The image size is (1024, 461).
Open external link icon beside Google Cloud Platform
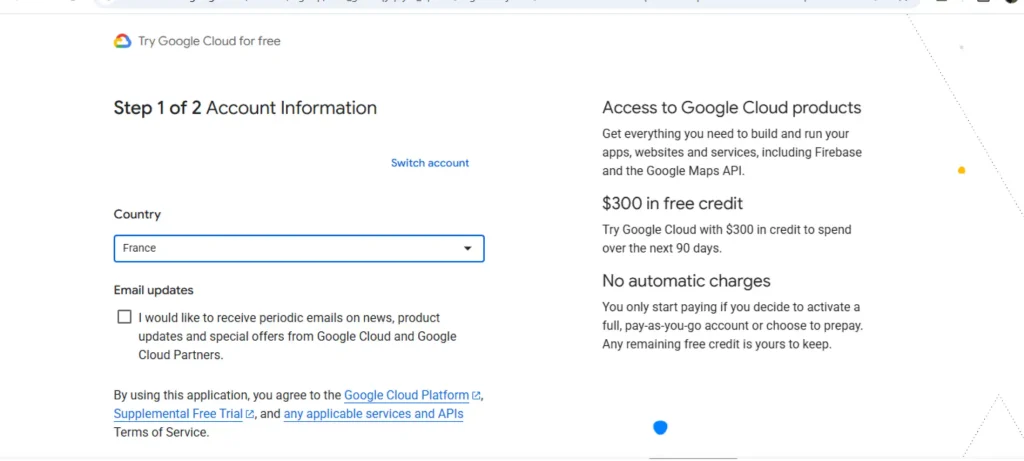click(x=476, y=396)
